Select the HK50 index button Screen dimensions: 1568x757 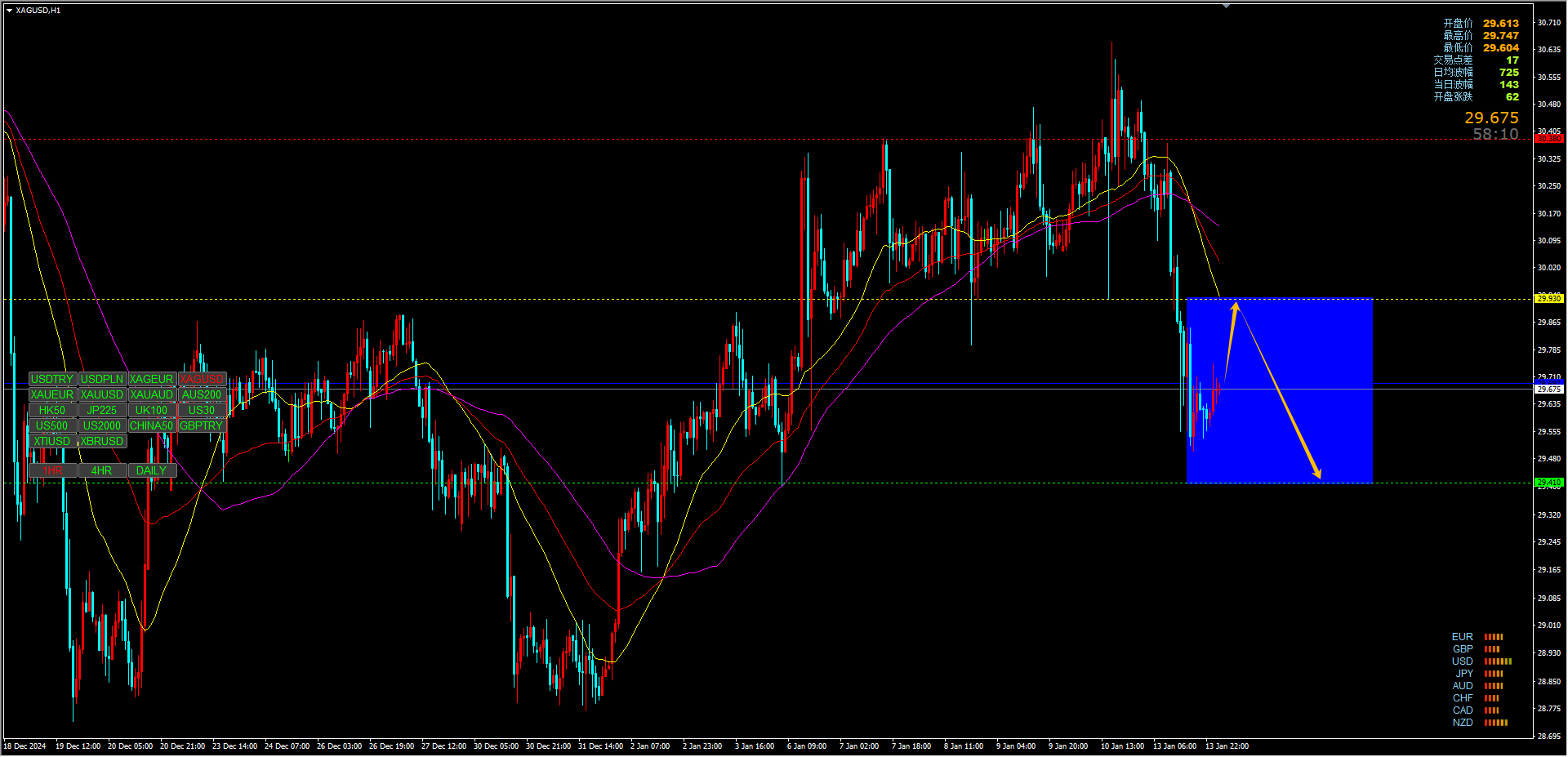tap(52, 411)
